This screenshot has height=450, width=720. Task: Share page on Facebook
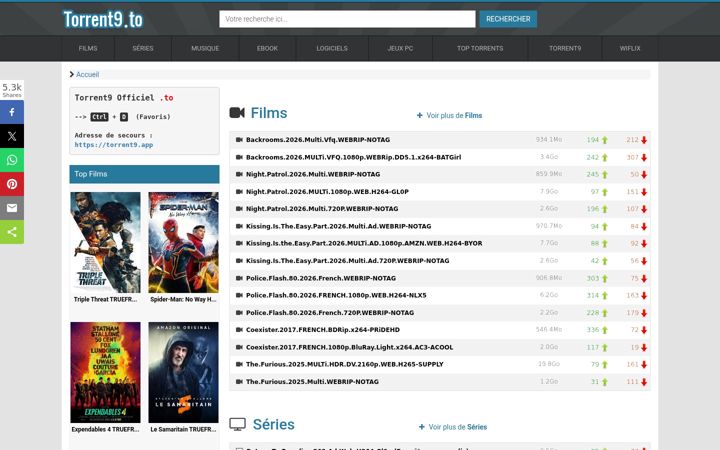(x=12, y=112)
